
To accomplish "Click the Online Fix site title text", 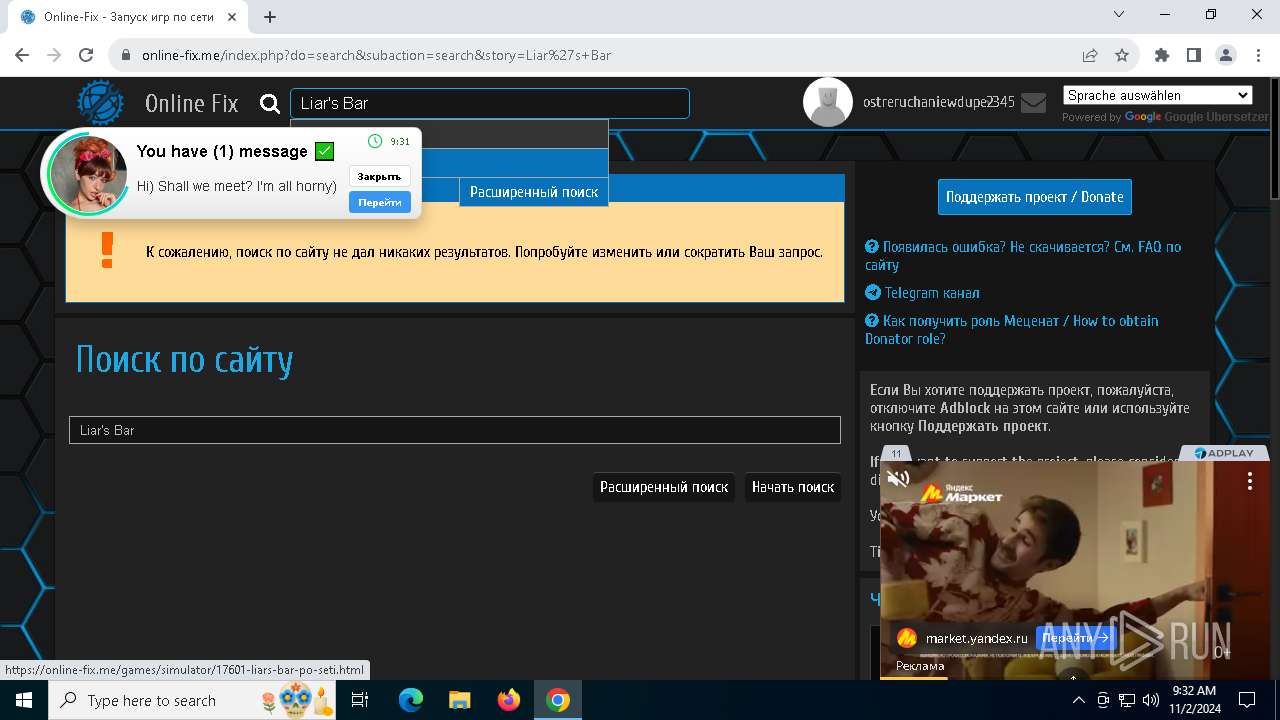I will click(x=191, y=103).
